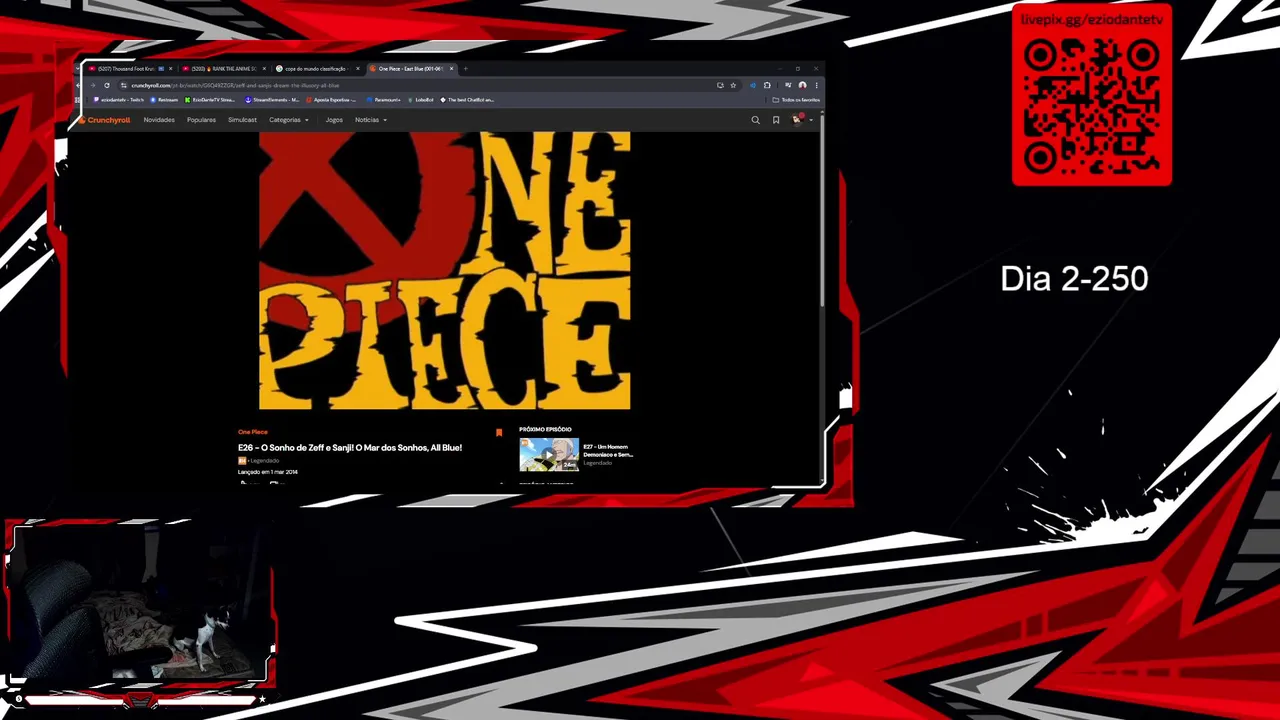The height and width of the screenshot is (720, 1280).
Task: Open the eziodantetv Twitch bookmark
Action: (x=119, y=100)
